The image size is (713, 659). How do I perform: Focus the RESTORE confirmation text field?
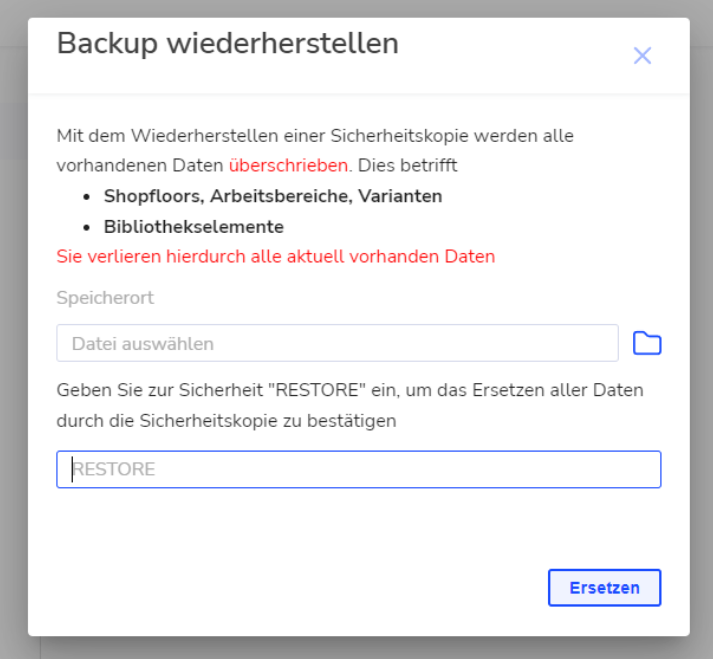click(358, 469)
